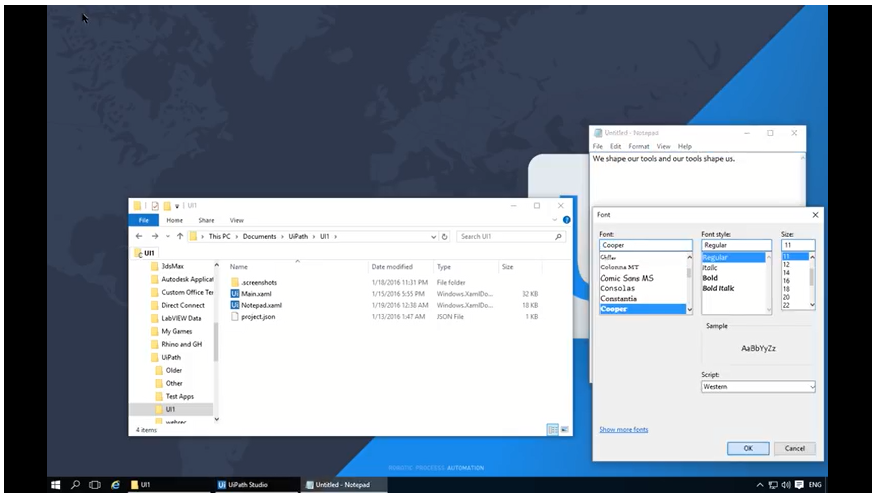Open Task View from the taskbar
This screenshot has height=497, width=877.
pyautogui.click(x=95, y=485)
